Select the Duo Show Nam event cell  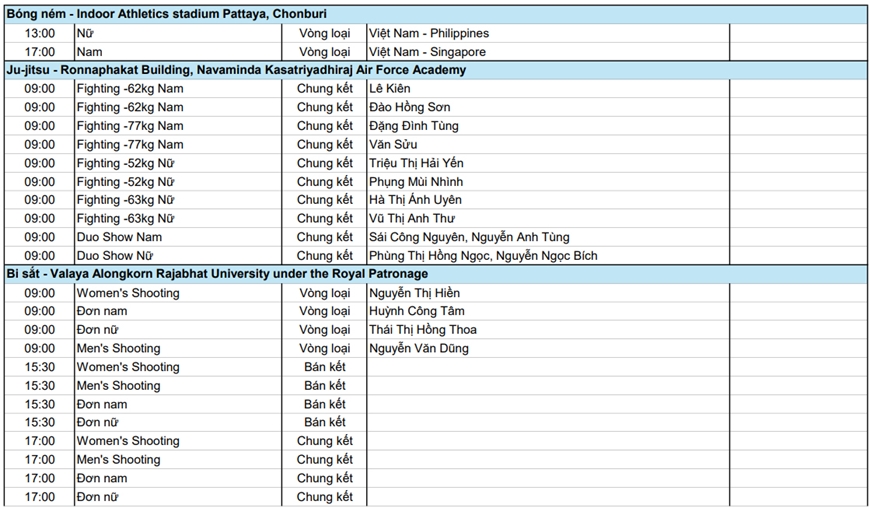[119, 237]
